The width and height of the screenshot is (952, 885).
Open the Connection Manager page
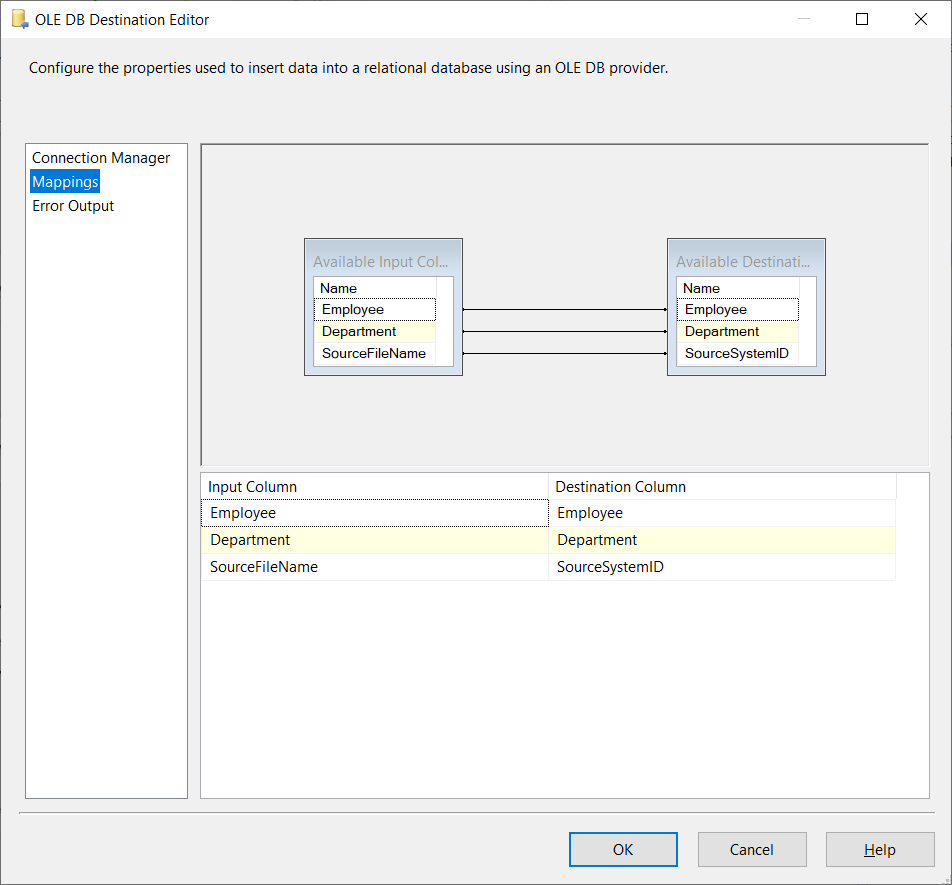coord(101,158)
